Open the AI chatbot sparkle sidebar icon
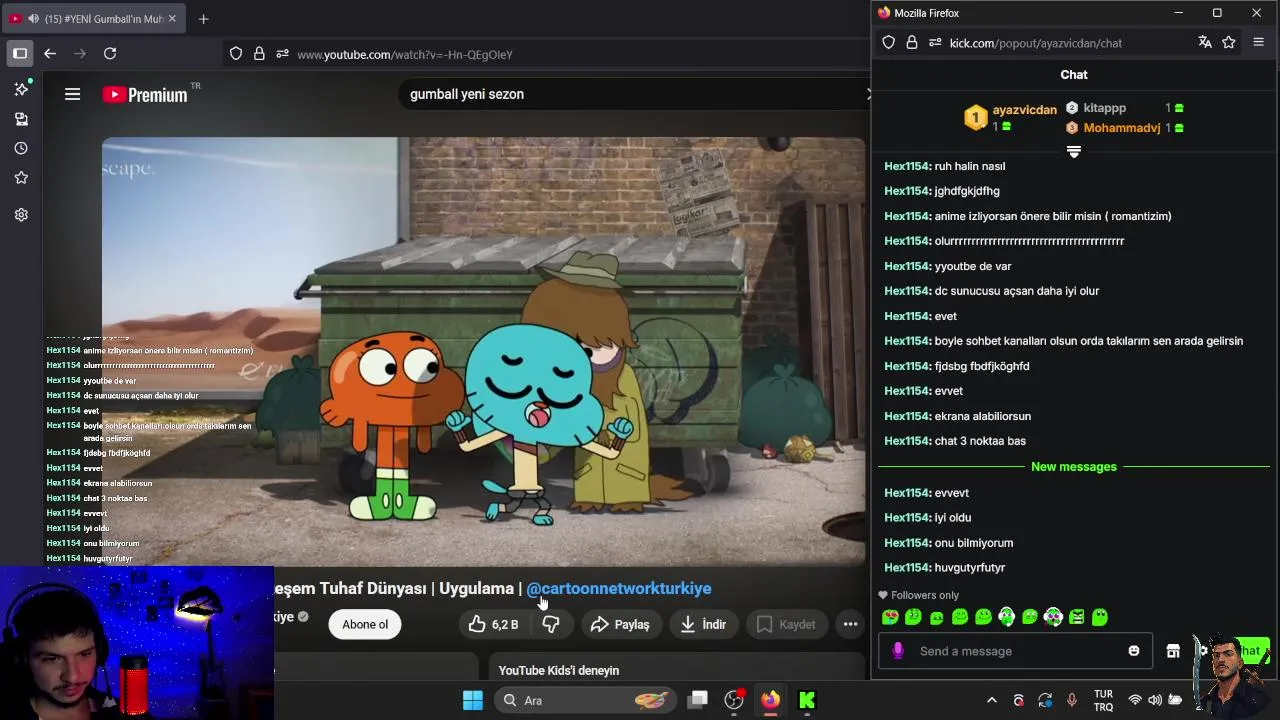This screenshot has height=720, width=1280. click(x=21, y=89)
